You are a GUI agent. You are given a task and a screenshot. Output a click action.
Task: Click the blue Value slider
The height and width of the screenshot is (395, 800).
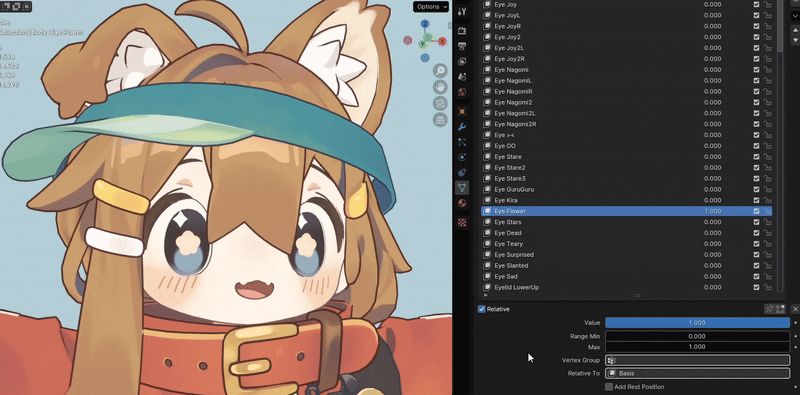point(697,323)
